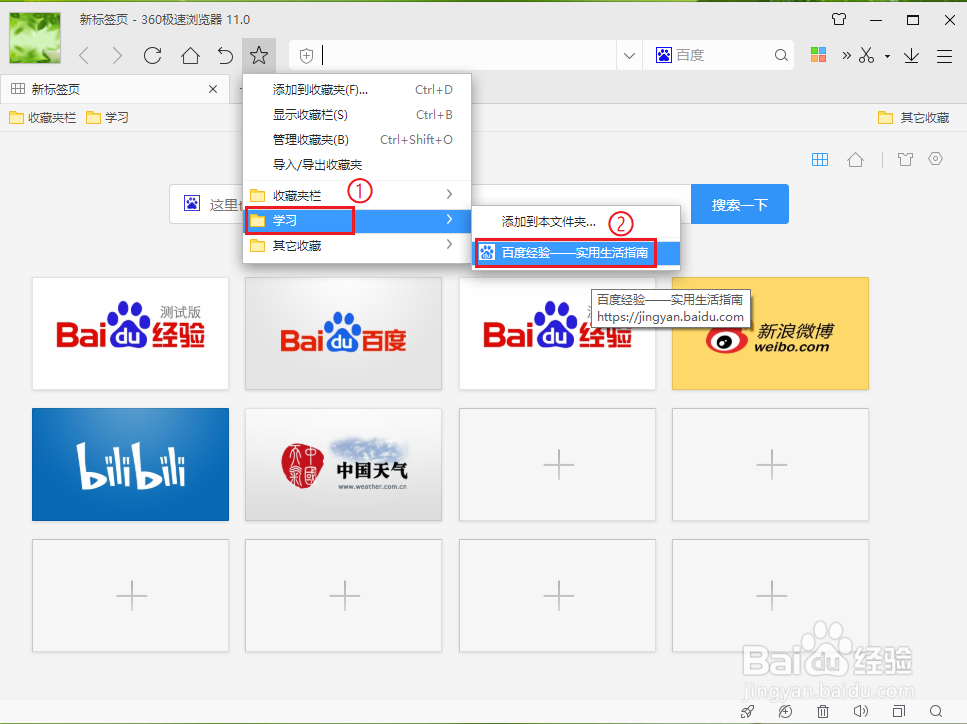Image resolution: width=967 pixels, height=724 pixels.
Task: Click the 搜索一下 button
Action: [x=739, y=204]
